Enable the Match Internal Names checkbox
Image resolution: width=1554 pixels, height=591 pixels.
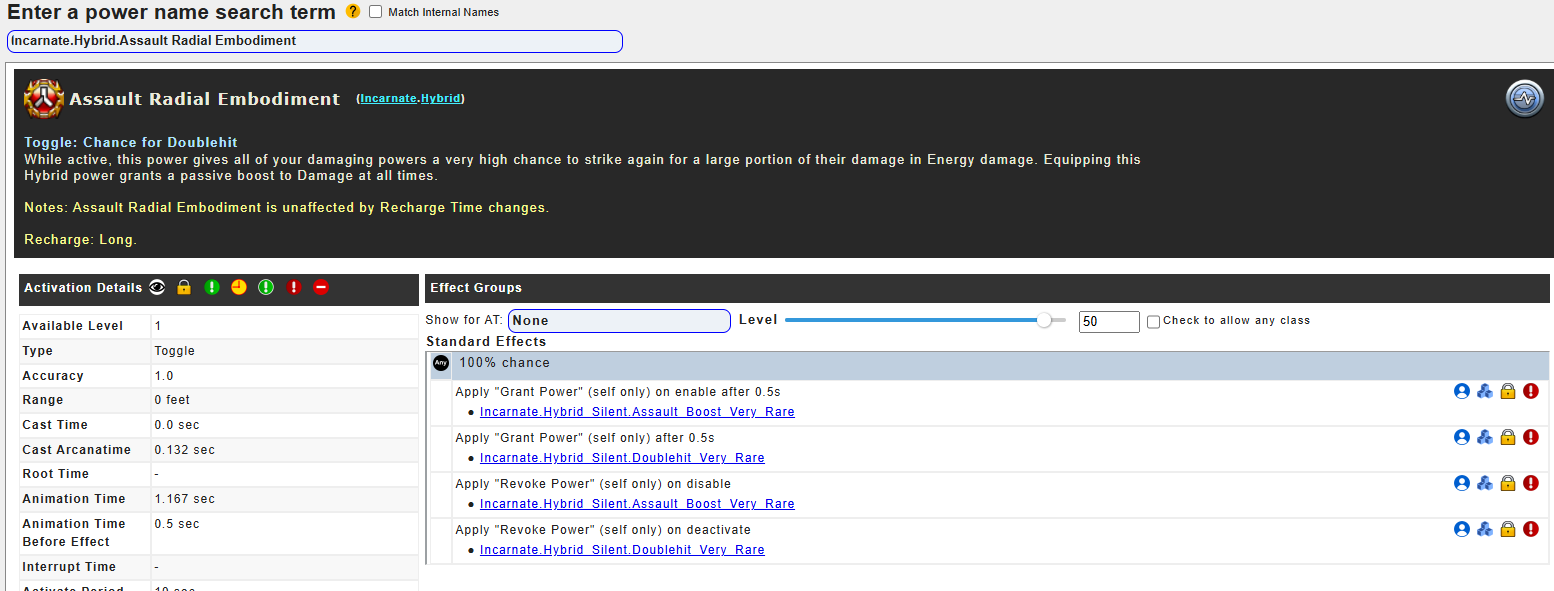(376, 12)
